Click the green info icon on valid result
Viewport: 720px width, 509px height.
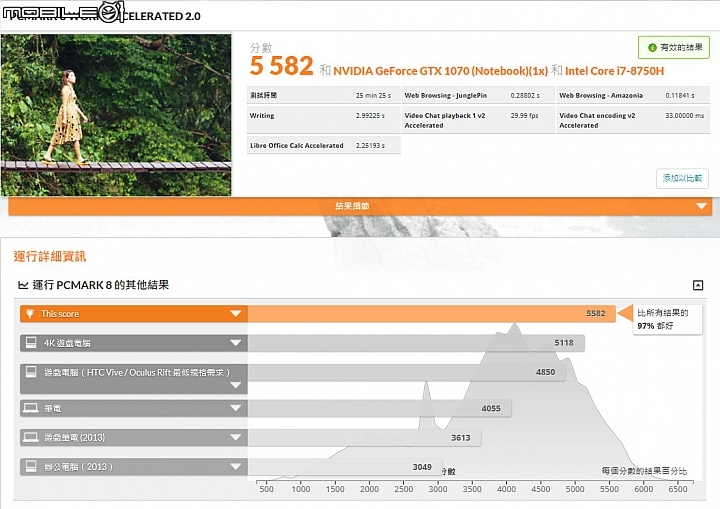pyautogui.click(x=652, y=47)
